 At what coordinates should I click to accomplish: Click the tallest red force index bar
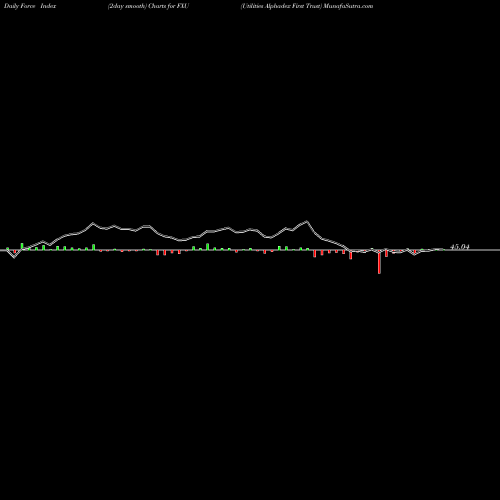tap(379, 262)
